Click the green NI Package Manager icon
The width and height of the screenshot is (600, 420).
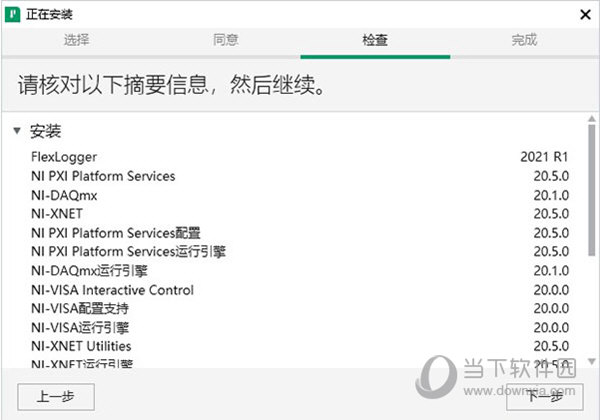coord(12,15)
